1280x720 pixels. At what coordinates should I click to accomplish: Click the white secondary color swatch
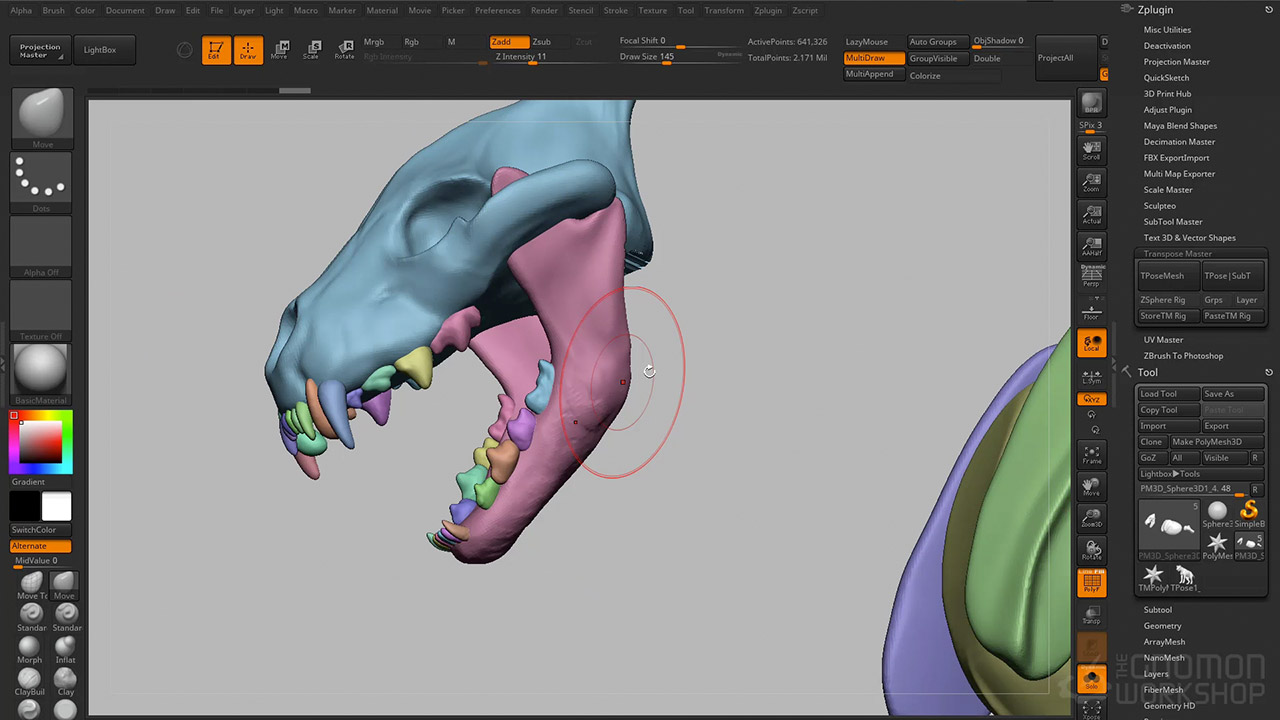pyautogui.click(x=56, y=506)
